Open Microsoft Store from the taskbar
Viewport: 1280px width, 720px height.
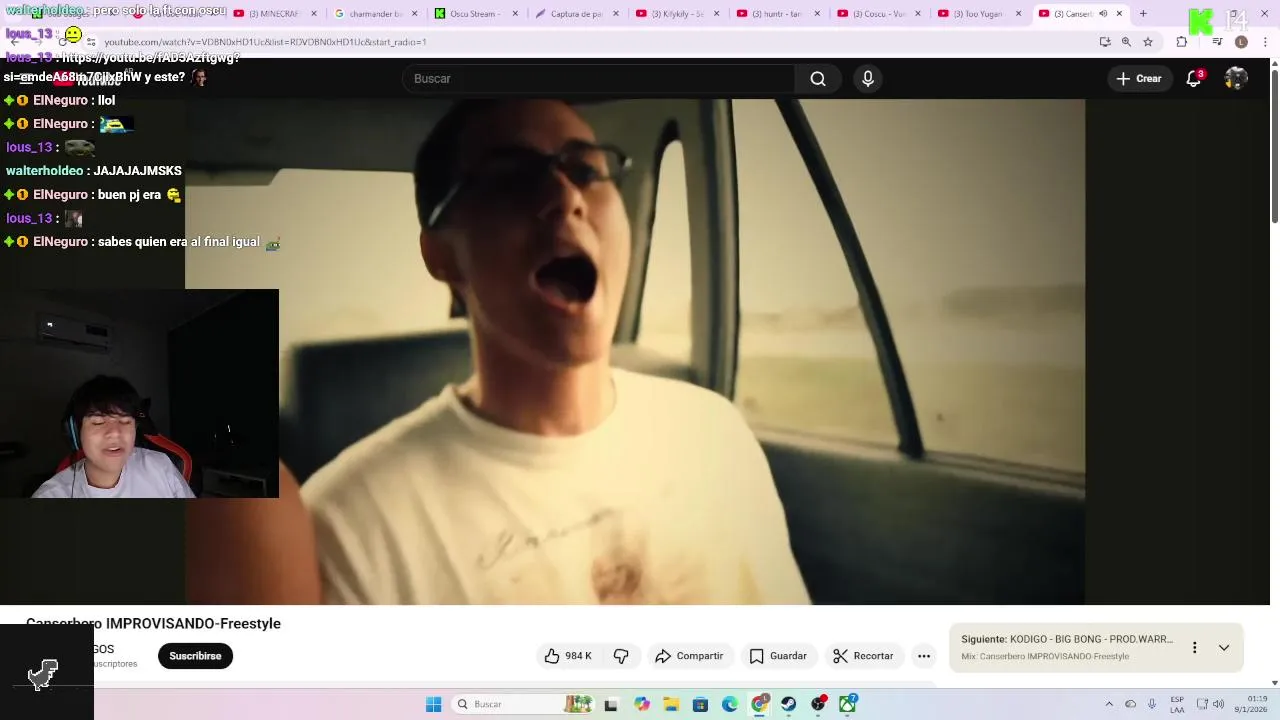point(700,704)
